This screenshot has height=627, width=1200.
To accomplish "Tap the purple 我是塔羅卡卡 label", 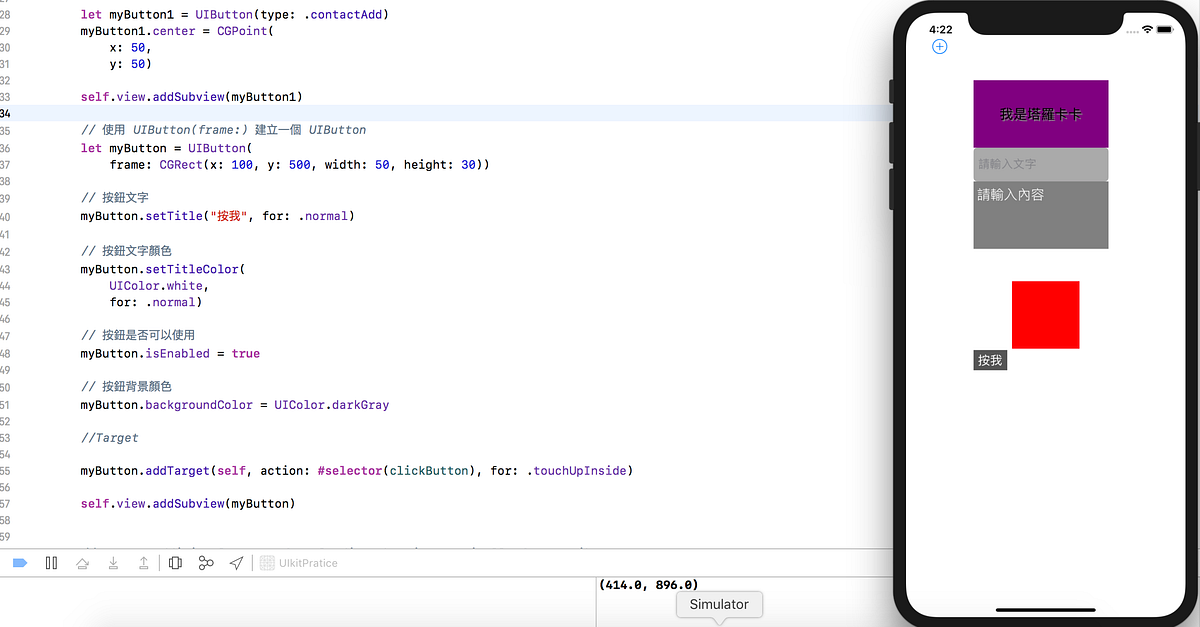I will tap(1040, 113).
